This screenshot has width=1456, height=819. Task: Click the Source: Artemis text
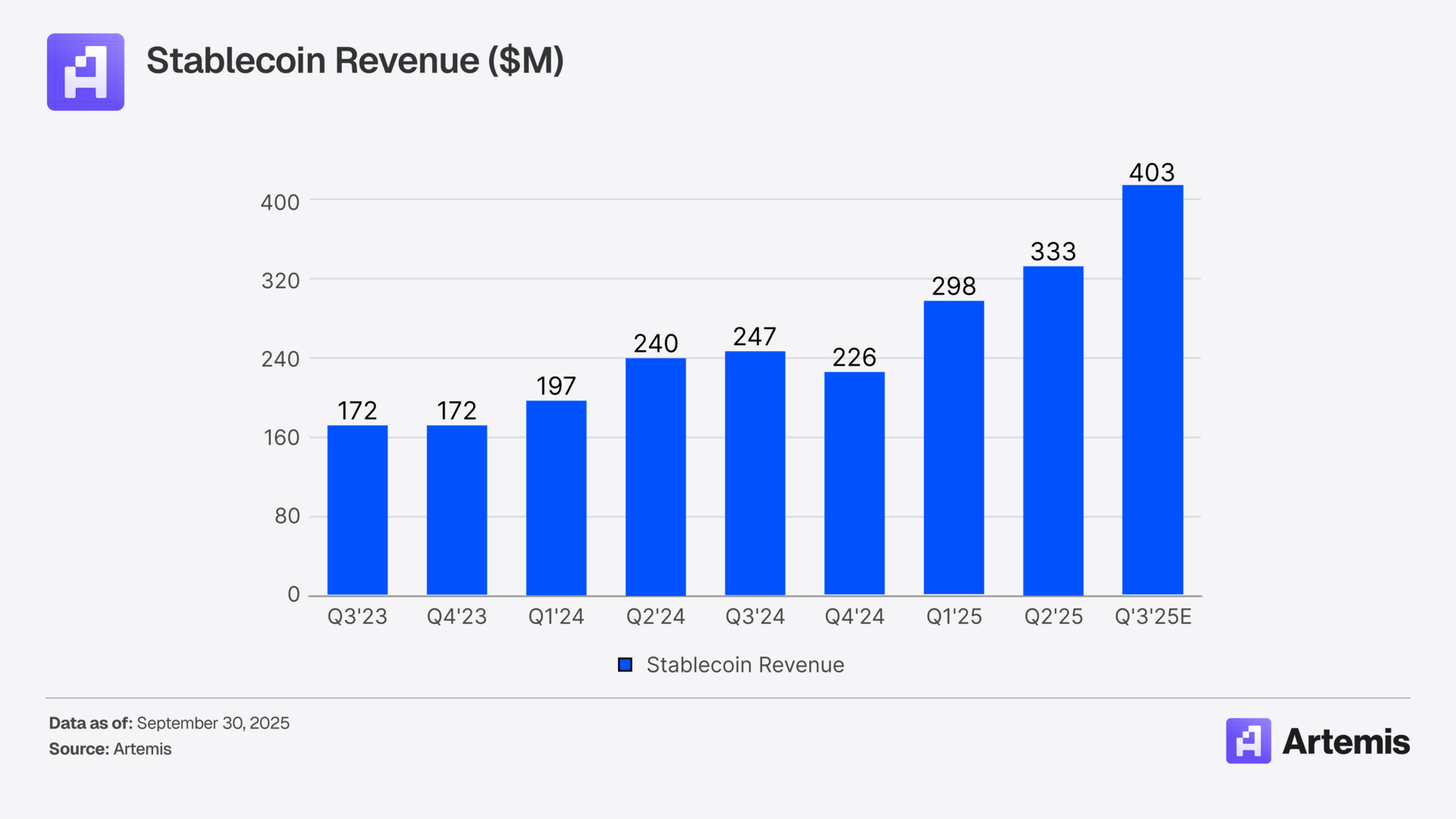(110, 749)
